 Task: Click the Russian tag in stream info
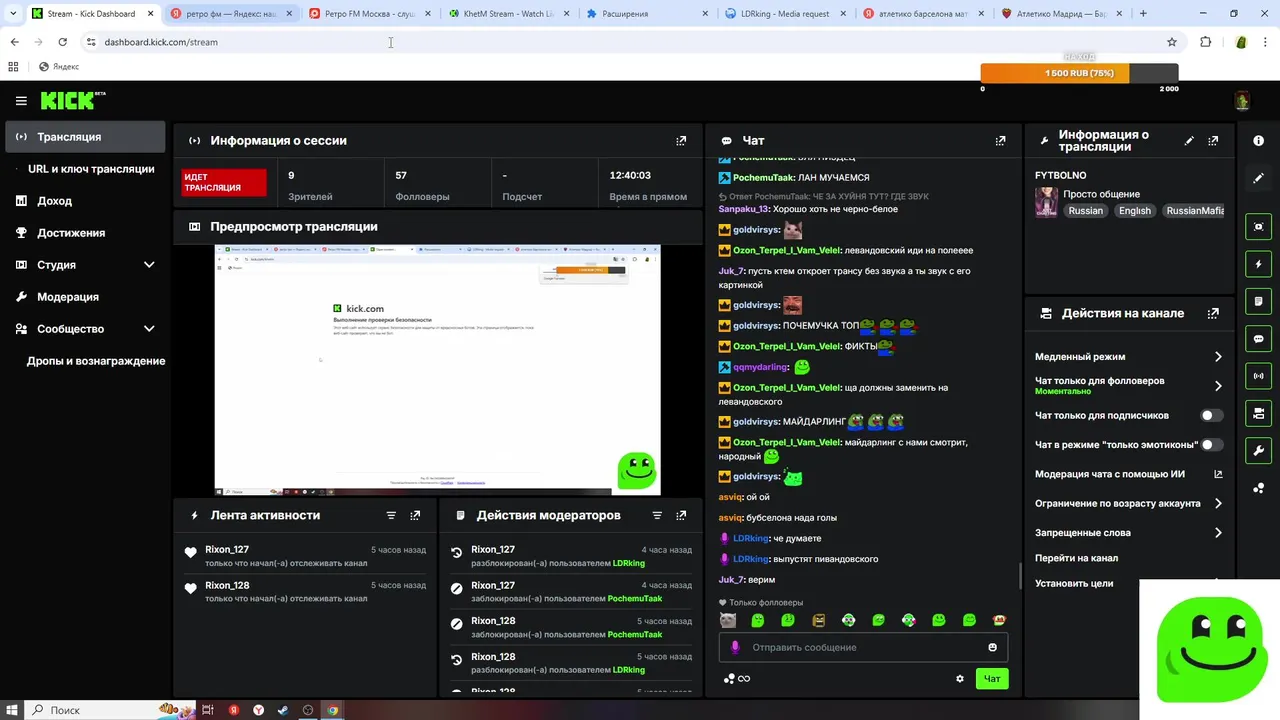1085,211
